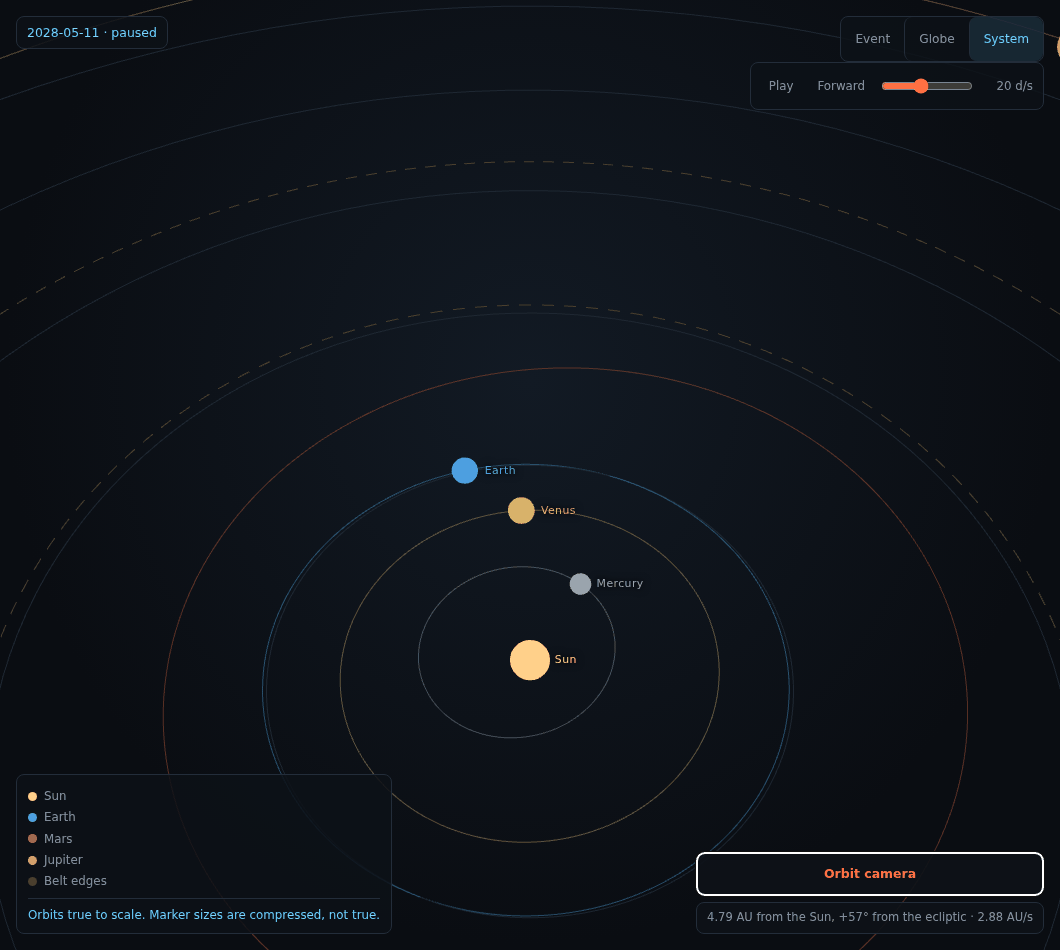The height and width of the screenshot is (950, 1060).
Task: Click the 'Sun' label beside the star
Action: [x=565, y=659]
